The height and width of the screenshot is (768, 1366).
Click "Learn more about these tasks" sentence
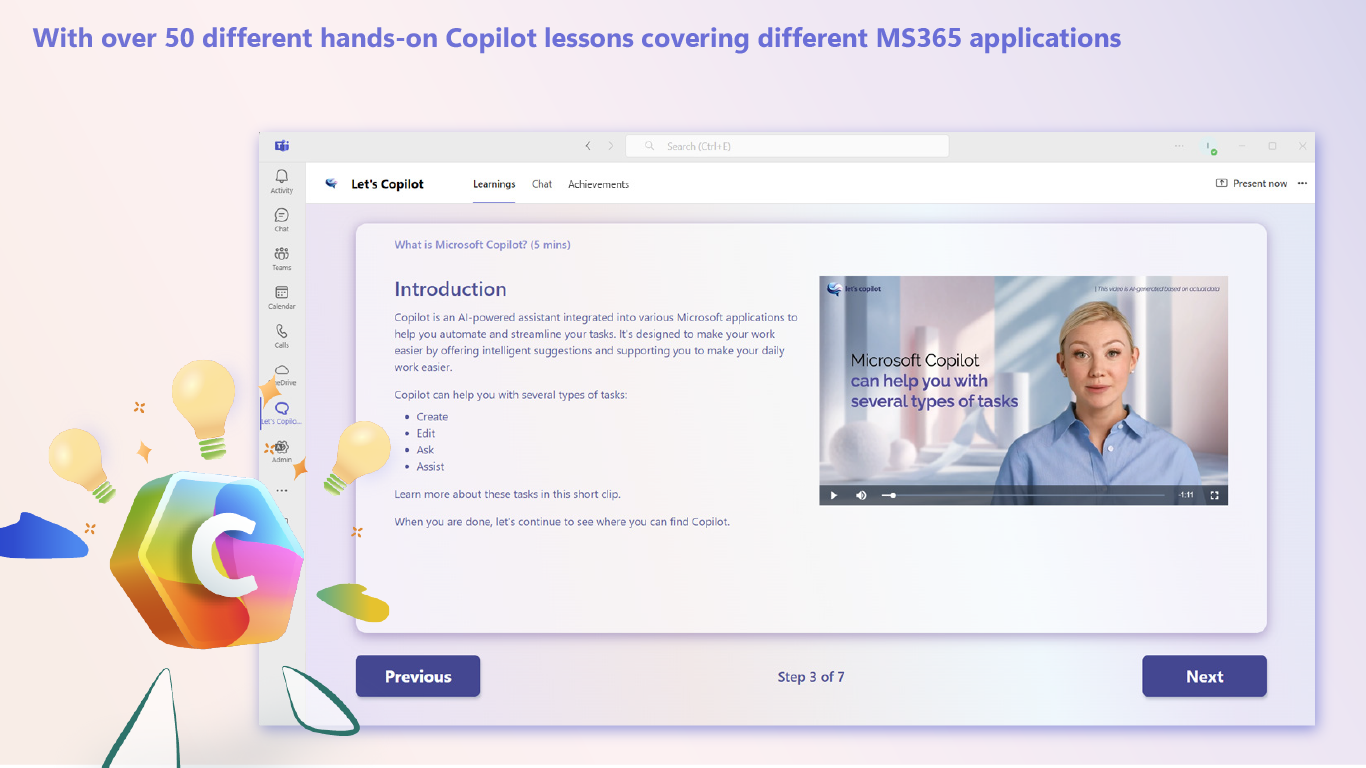pos(507,494)
